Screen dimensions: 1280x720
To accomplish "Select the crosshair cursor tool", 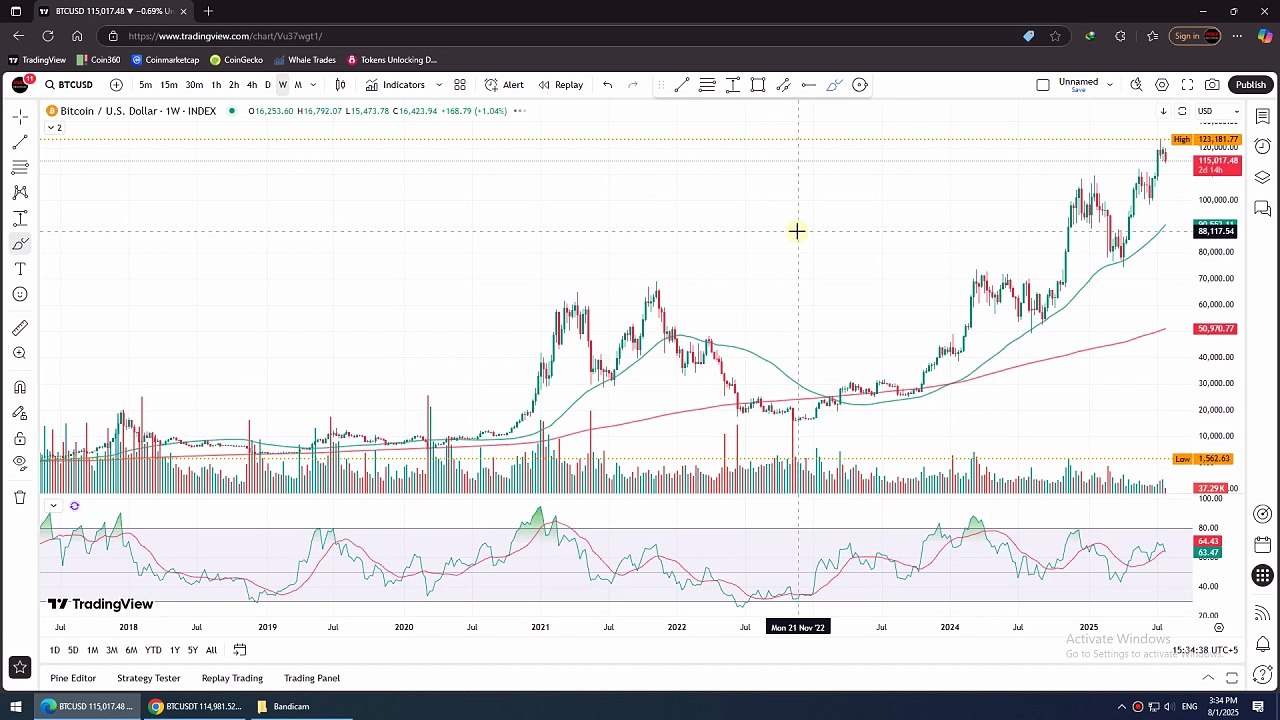I will tap(20, 117).
